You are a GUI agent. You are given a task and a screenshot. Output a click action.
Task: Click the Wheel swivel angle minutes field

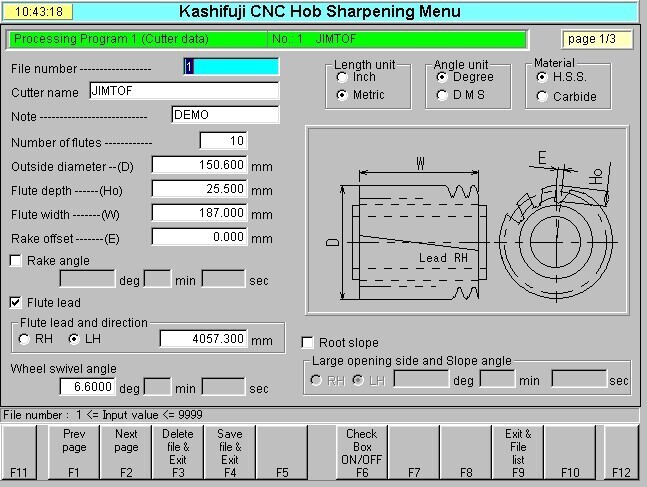click(x=157, y=387)
